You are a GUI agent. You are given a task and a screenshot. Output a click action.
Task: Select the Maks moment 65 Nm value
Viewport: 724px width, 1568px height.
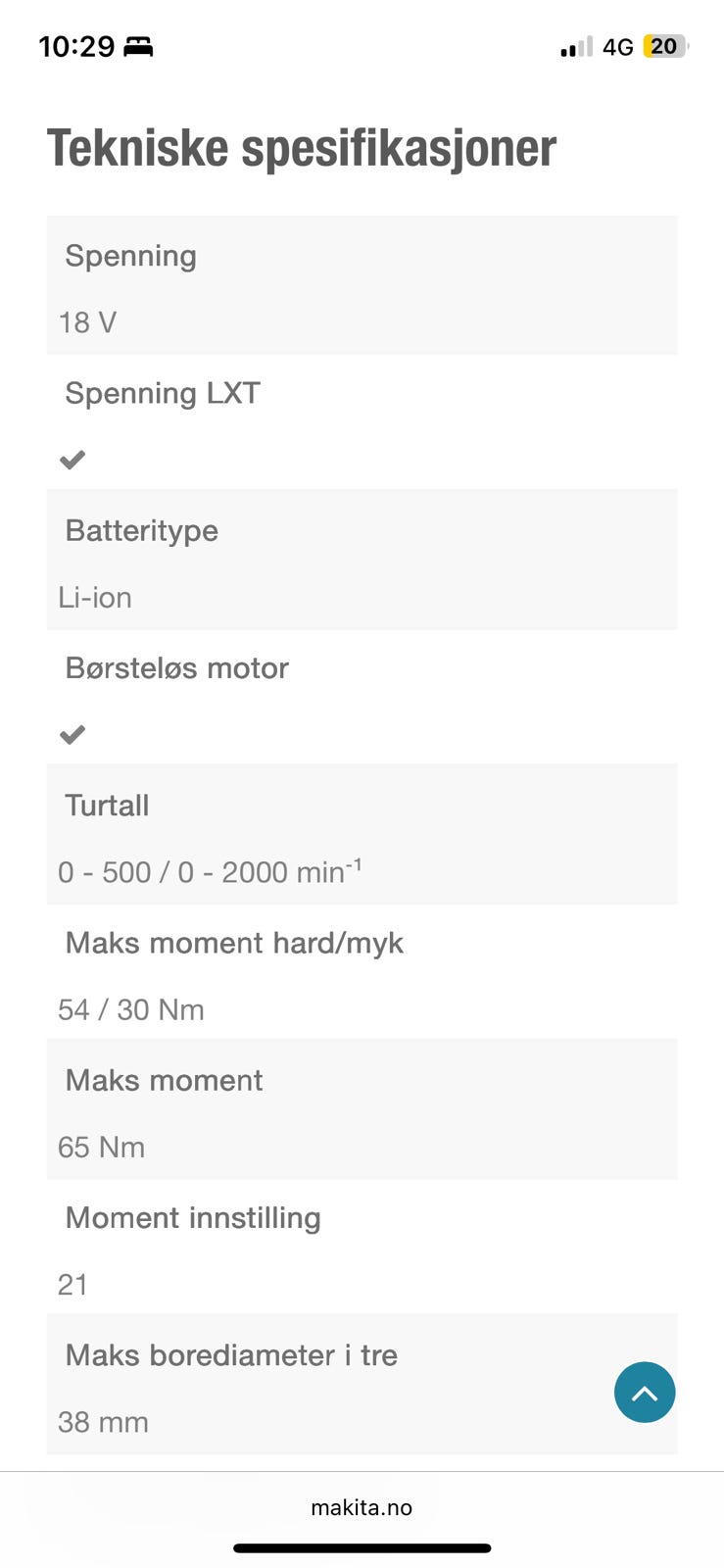101,1147
